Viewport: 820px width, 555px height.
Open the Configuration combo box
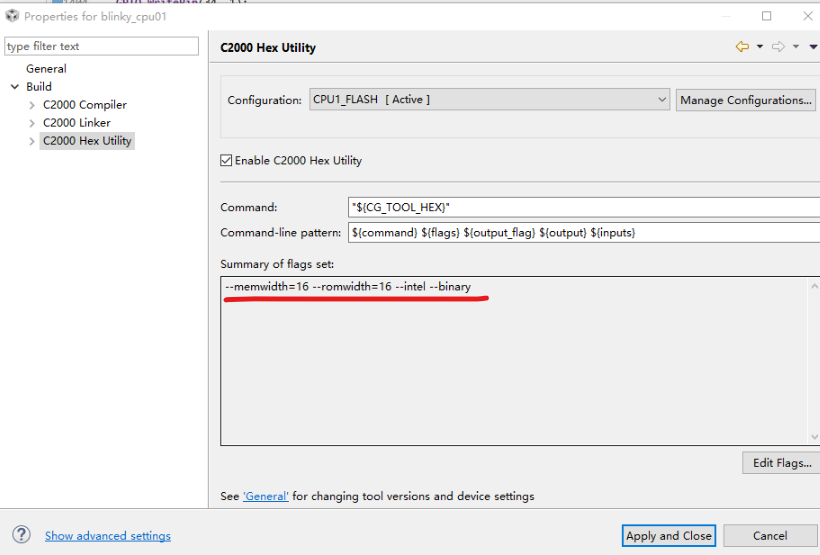point(489,99)
